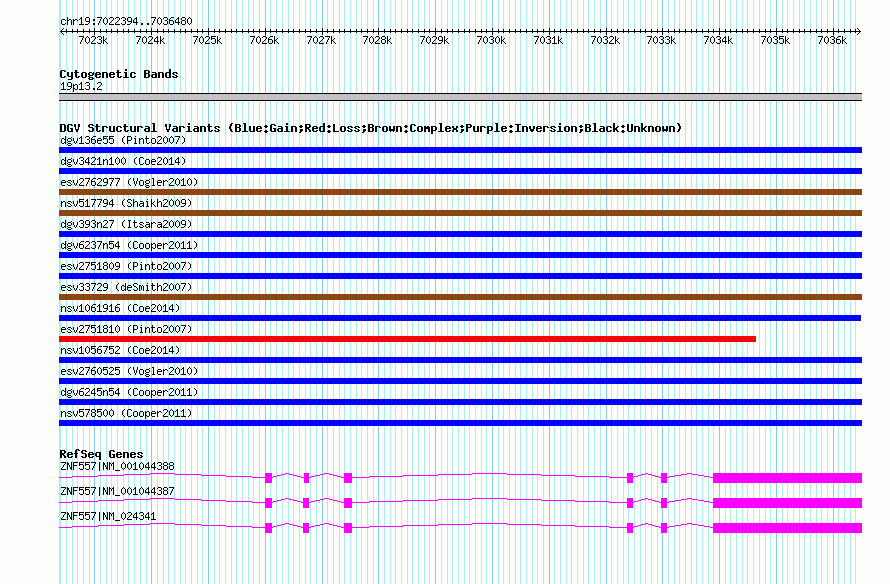Select the dgv3421n100 blue variant bar
The width and height of the screenshot is (890, 584).
(460, 171)
